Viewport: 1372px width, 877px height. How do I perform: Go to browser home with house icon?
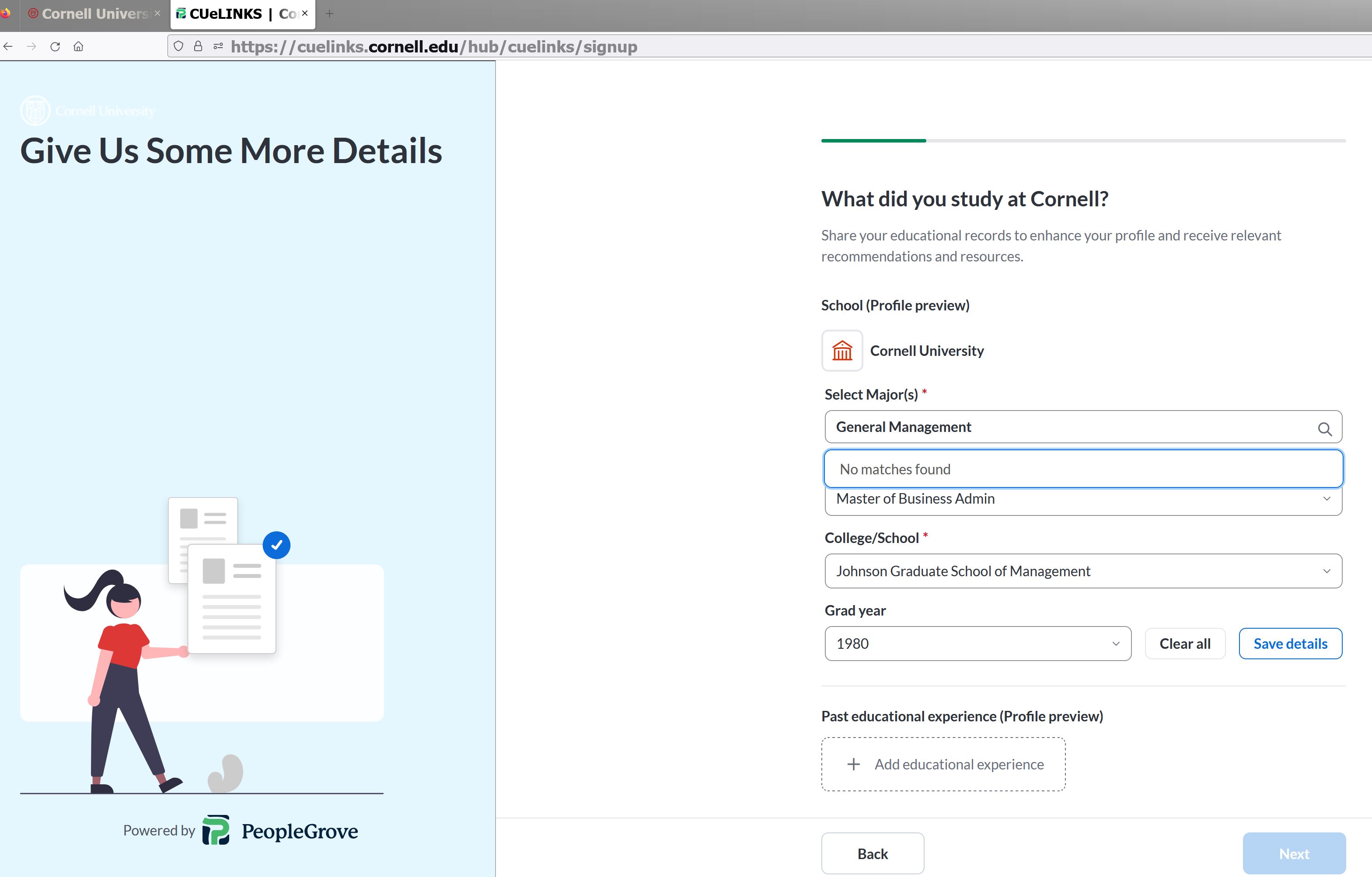79,47
